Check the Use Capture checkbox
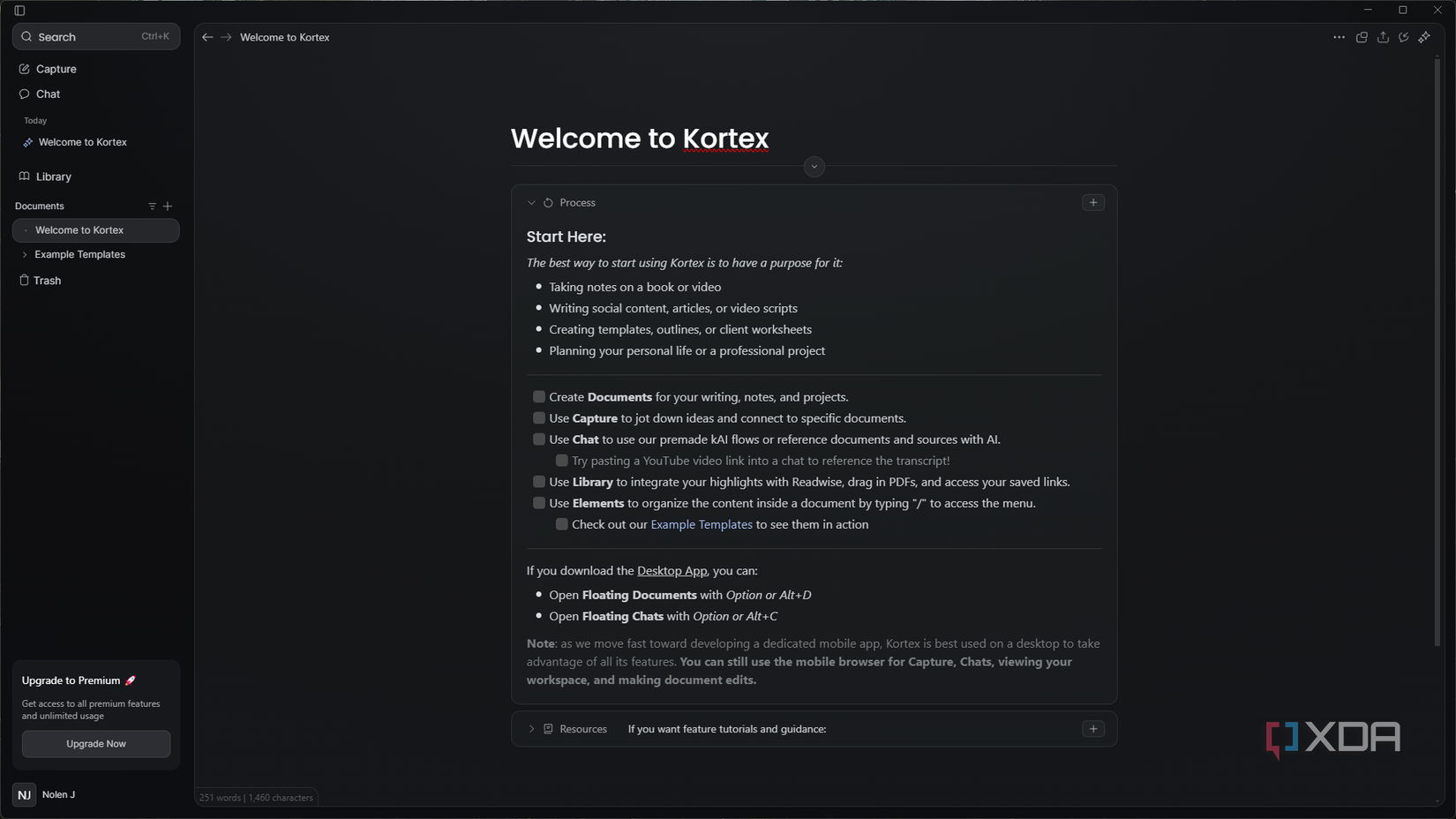This screenshot has width=1456, height=819. (x=538, y=418)
